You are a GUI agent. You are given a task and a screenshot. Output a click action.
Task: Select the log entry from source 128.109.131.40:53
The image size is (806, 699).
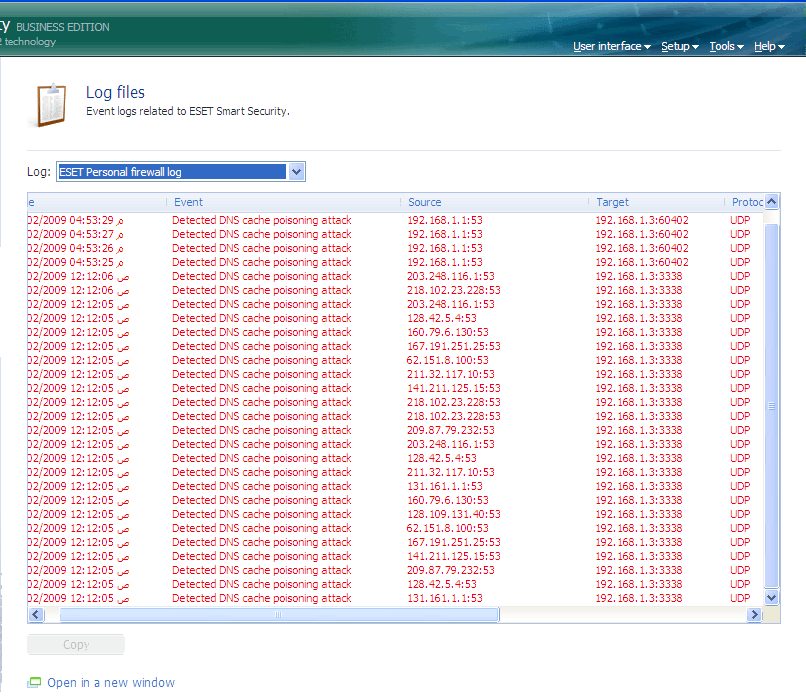[453, 514]
